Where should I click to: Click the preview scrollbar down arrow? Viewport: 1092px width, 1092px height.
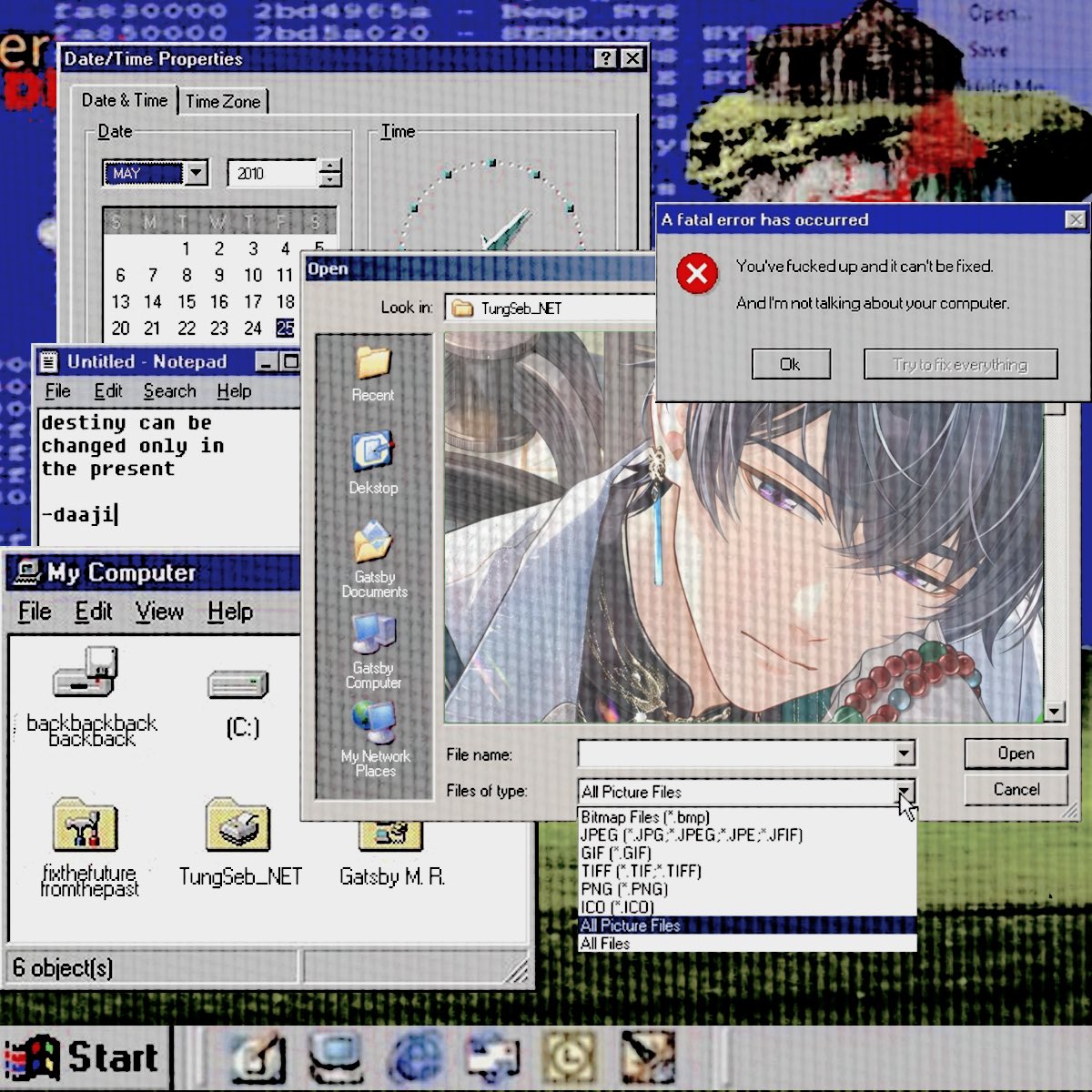[1054, 712]
